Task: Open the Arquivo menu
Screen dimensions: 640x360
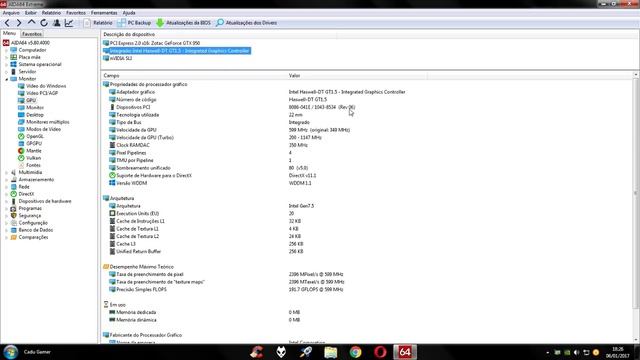Action: tap(11, 13)
